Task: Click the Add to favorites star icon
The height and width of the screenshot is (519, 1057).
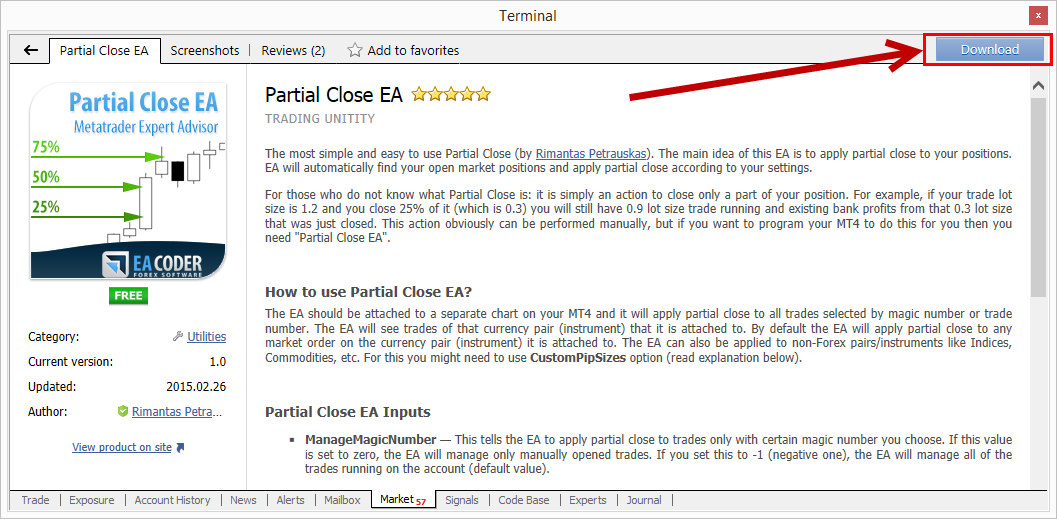Action: 355,51
